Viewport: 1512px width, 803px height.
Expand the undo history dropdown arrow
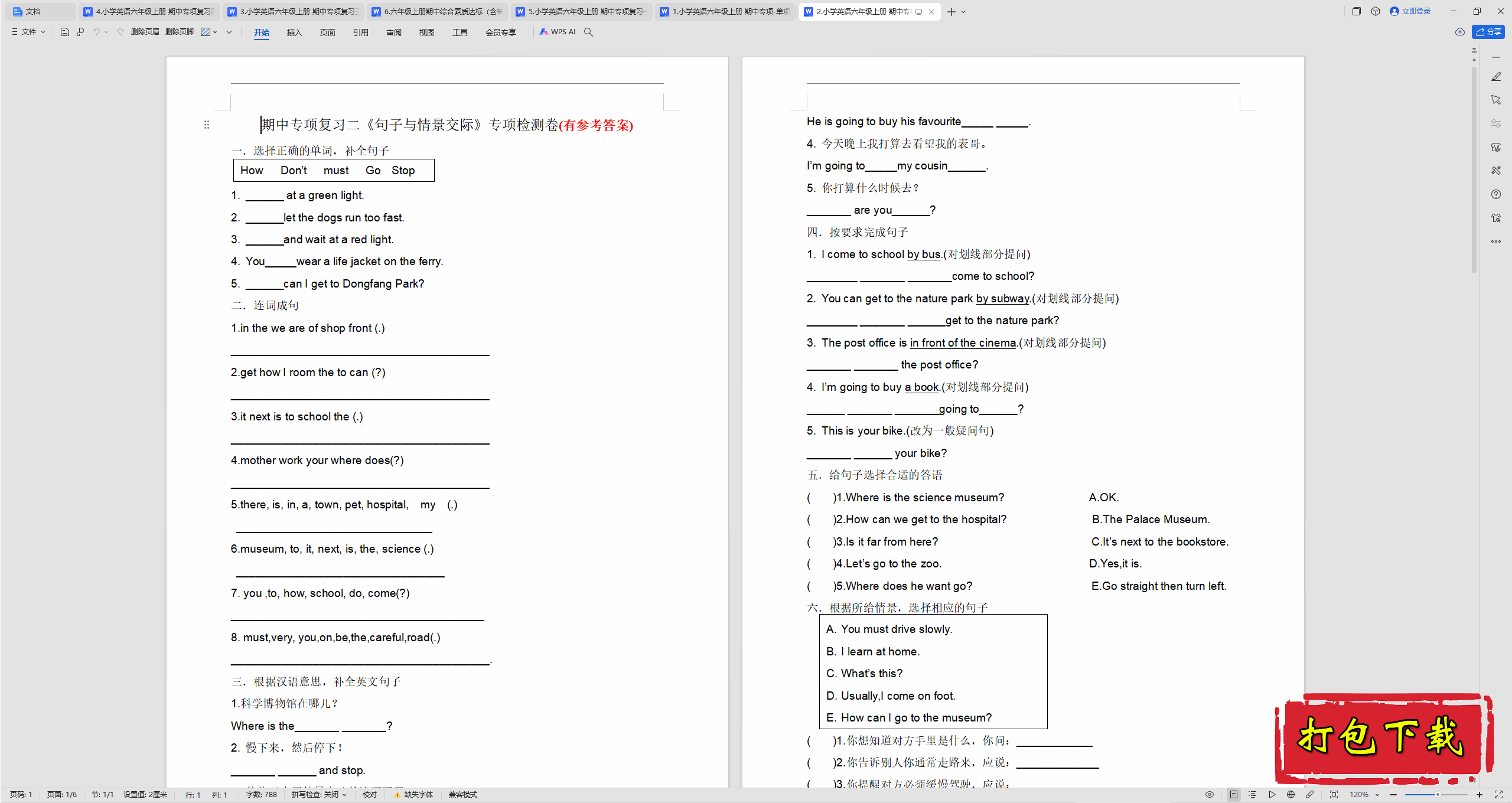pyautogui.click(x=106, y=32)
